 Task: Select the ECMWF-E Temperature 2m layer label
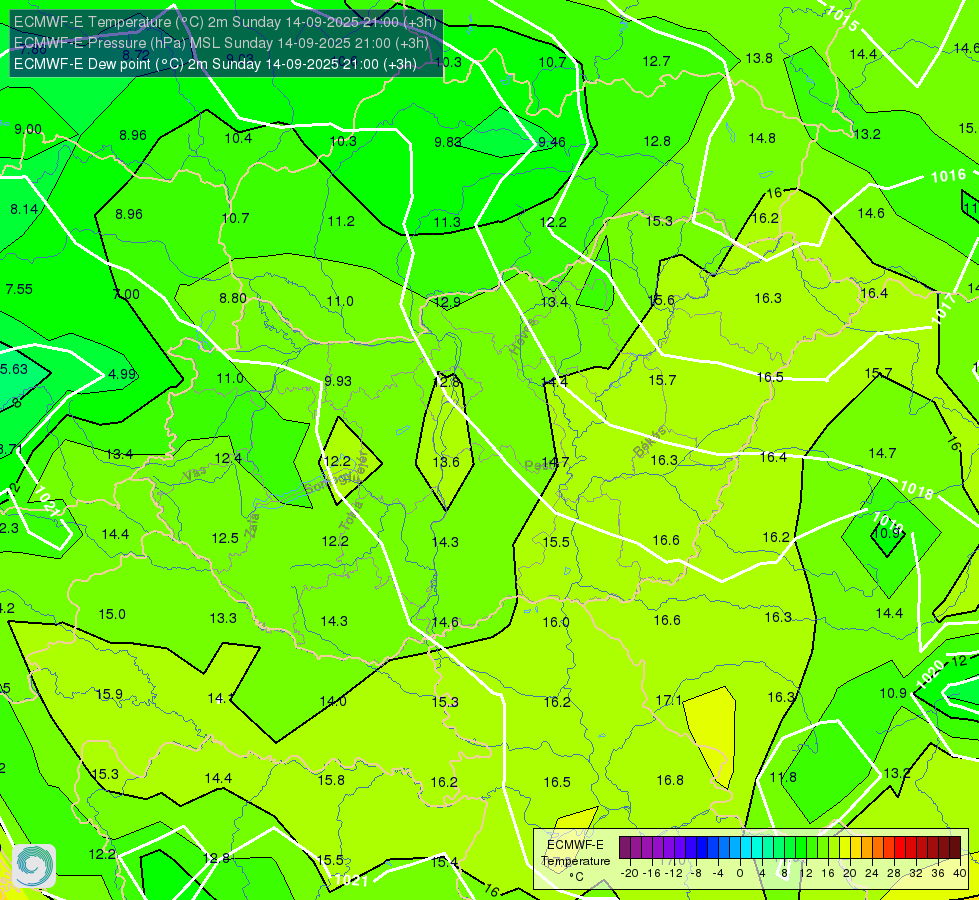coord(225,22)
